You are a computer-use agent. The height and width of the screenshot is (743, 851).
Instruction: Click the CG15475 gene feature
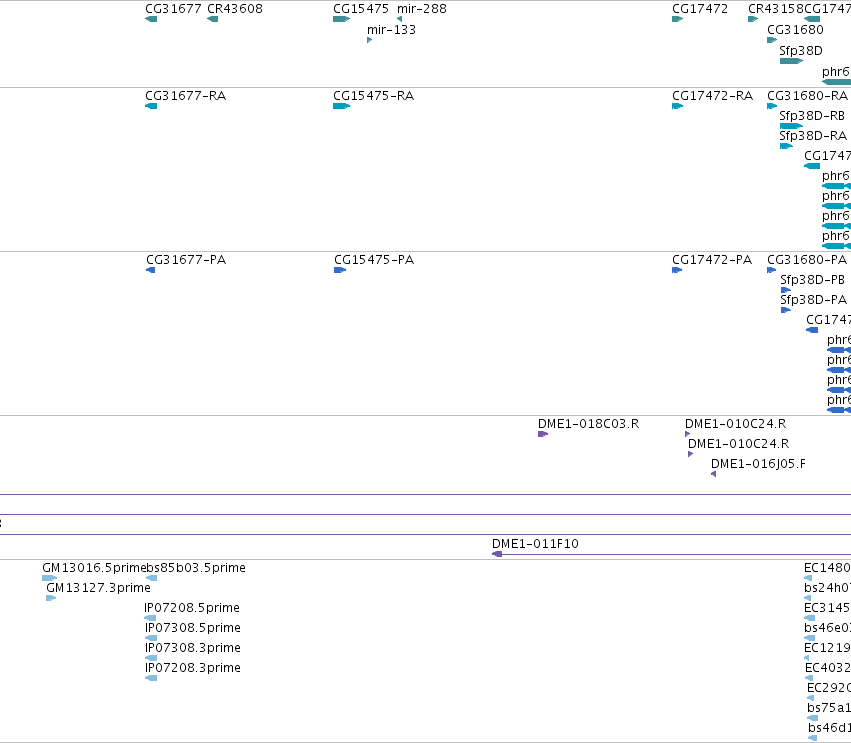[x=341, y=19]
